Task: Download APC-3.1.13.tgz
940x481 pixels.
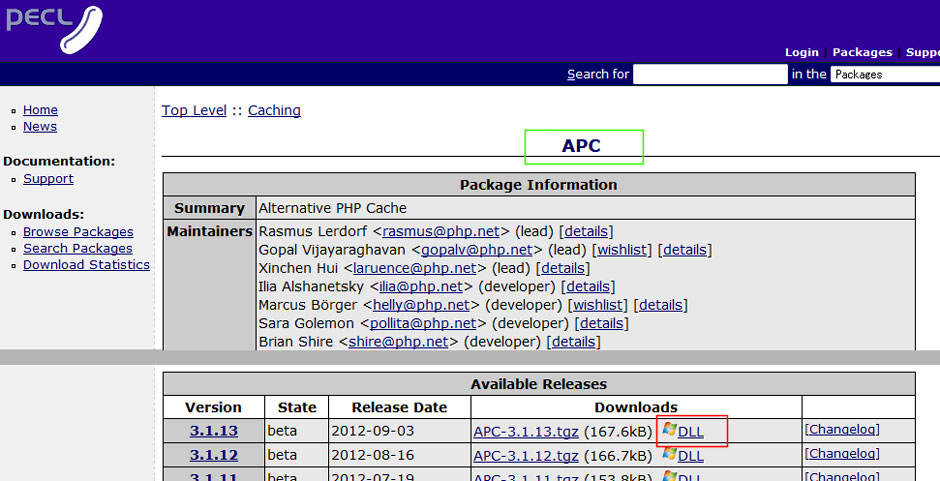Action: 526,432
